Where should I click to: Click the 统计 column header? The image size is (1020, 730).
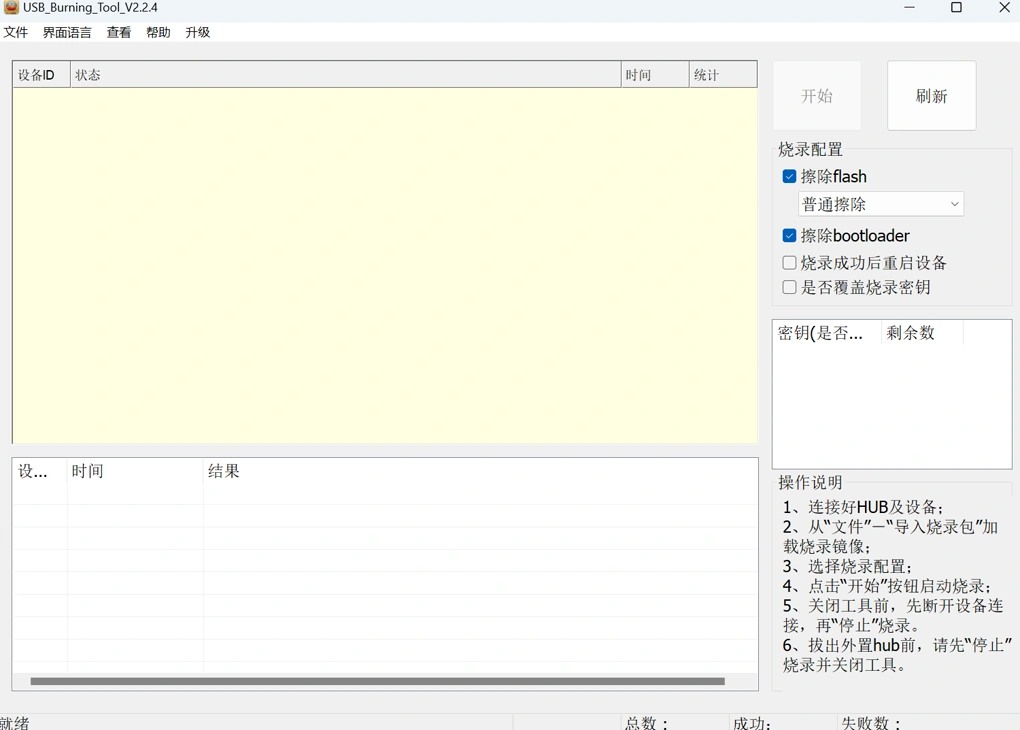723,75
